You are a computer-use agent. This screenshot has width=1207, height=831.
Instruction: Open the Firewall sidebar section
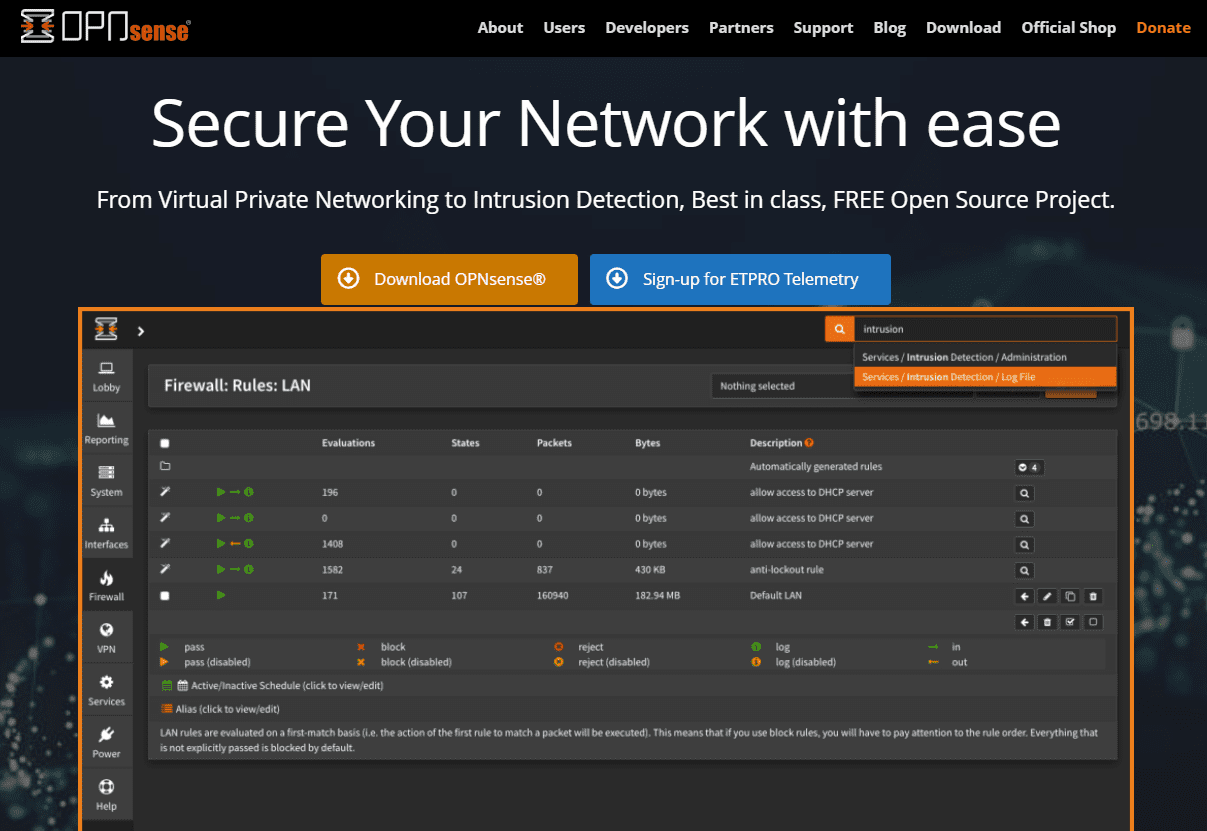click(x=106, y=586)
